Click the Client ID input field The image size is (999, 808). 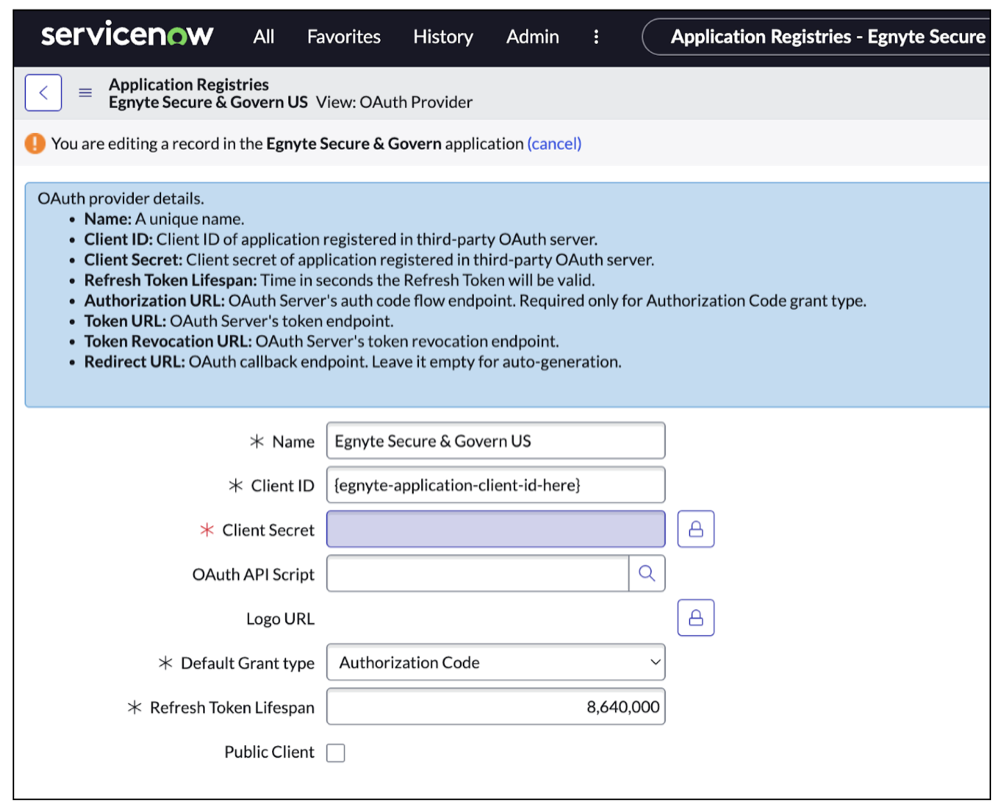[495, 484]
